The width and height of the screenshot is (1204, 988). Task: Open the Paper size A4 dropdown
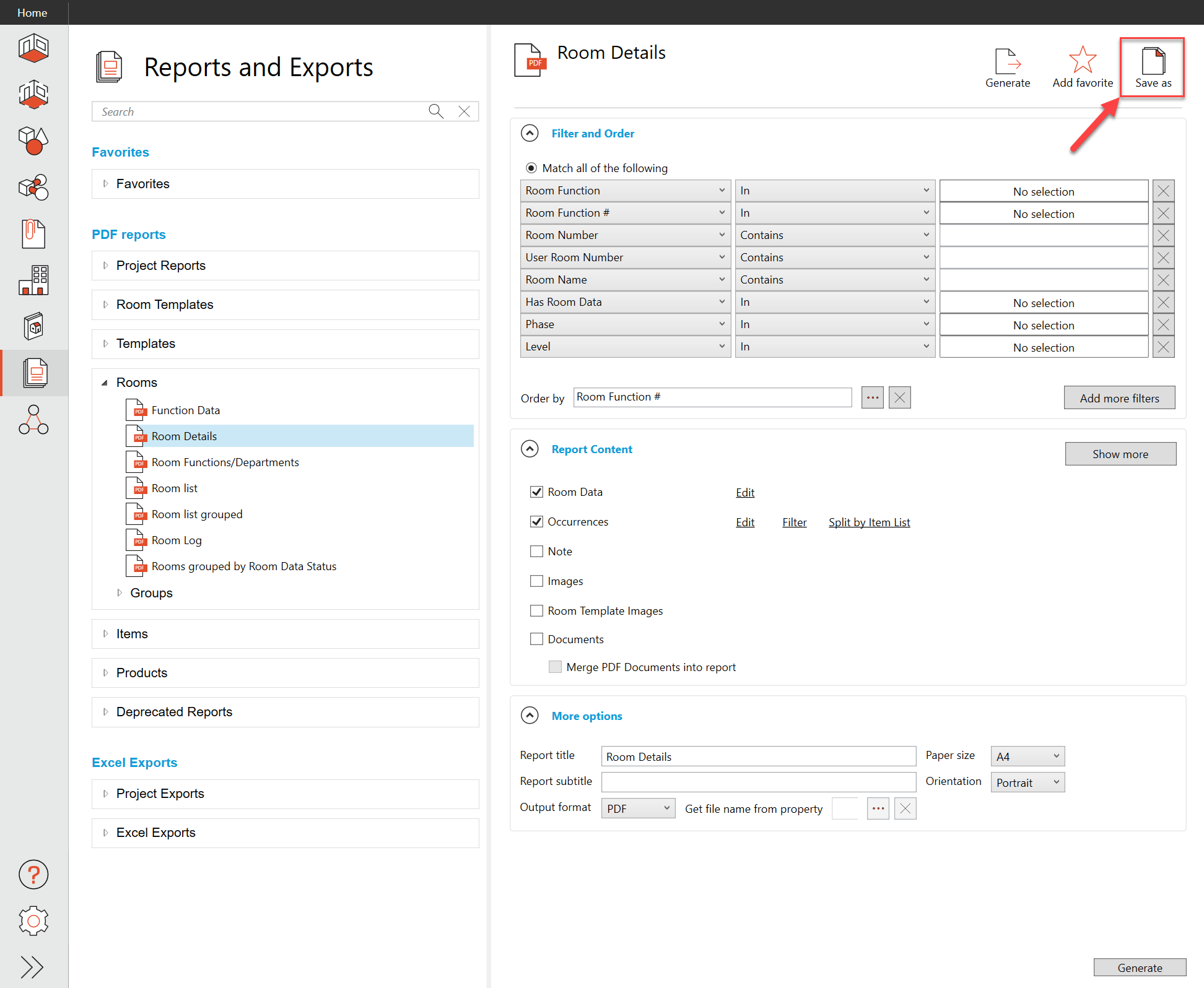coord(1027,756)
